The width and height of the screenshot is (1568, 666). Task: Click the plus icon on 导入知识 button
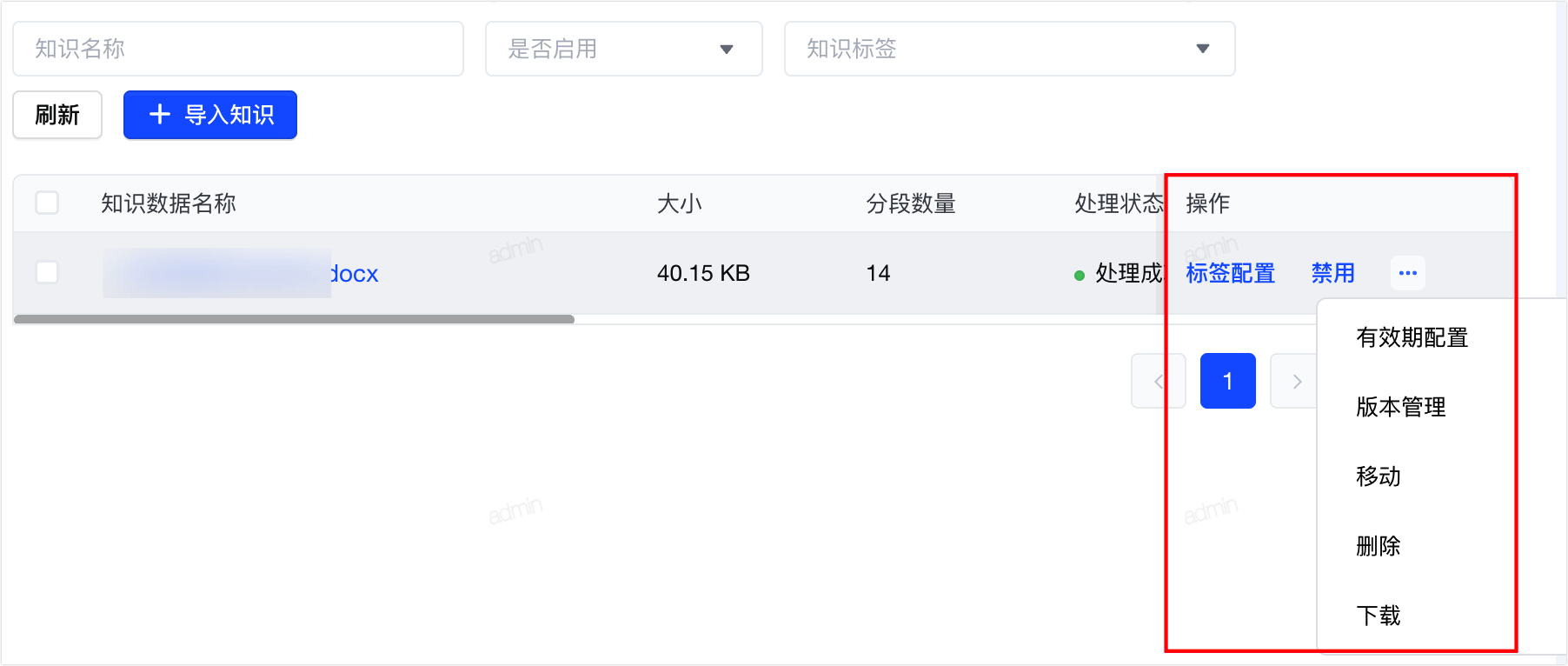point(160,115)
